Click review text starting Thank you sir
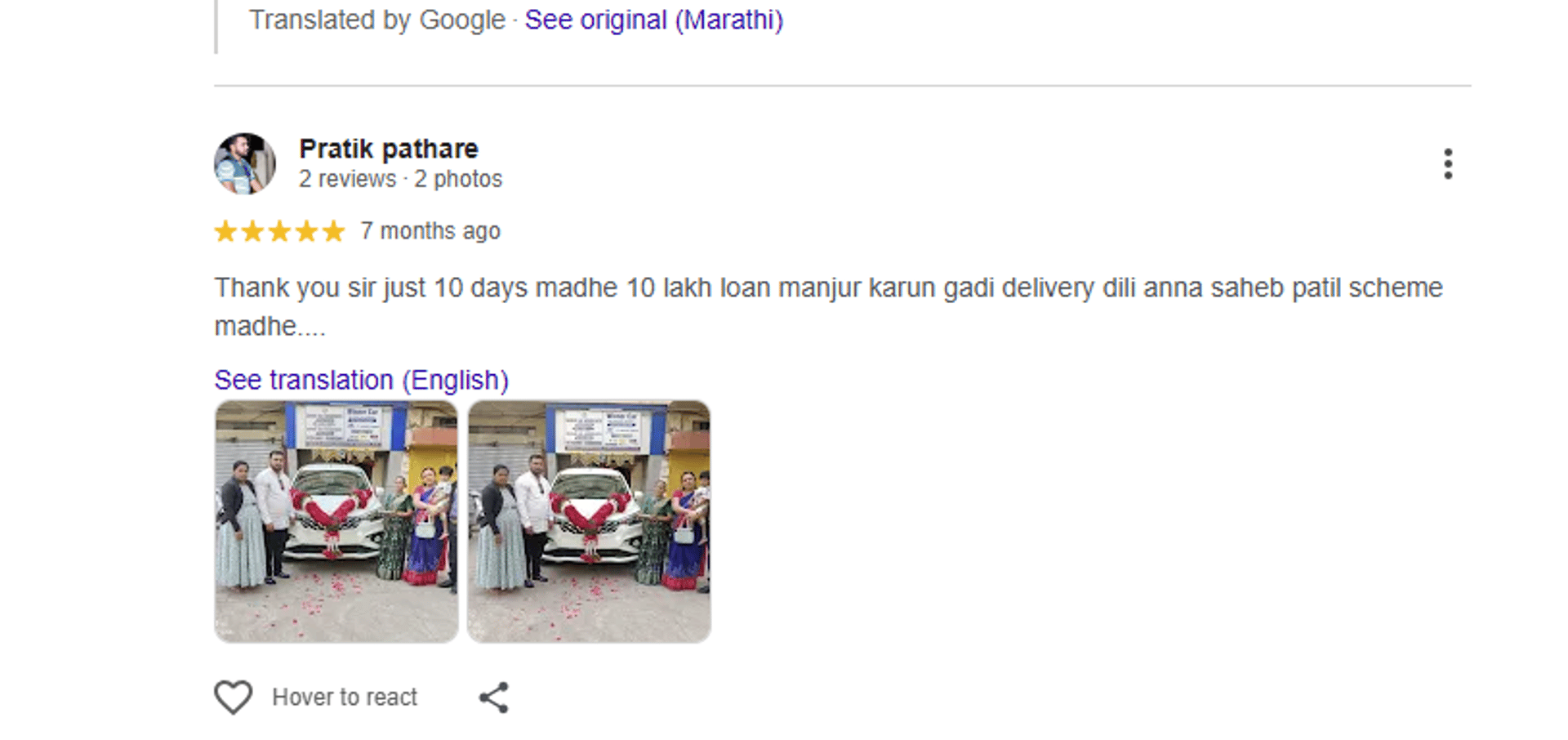The height and width of the screenshot is (740, 1568). (828, 288)
